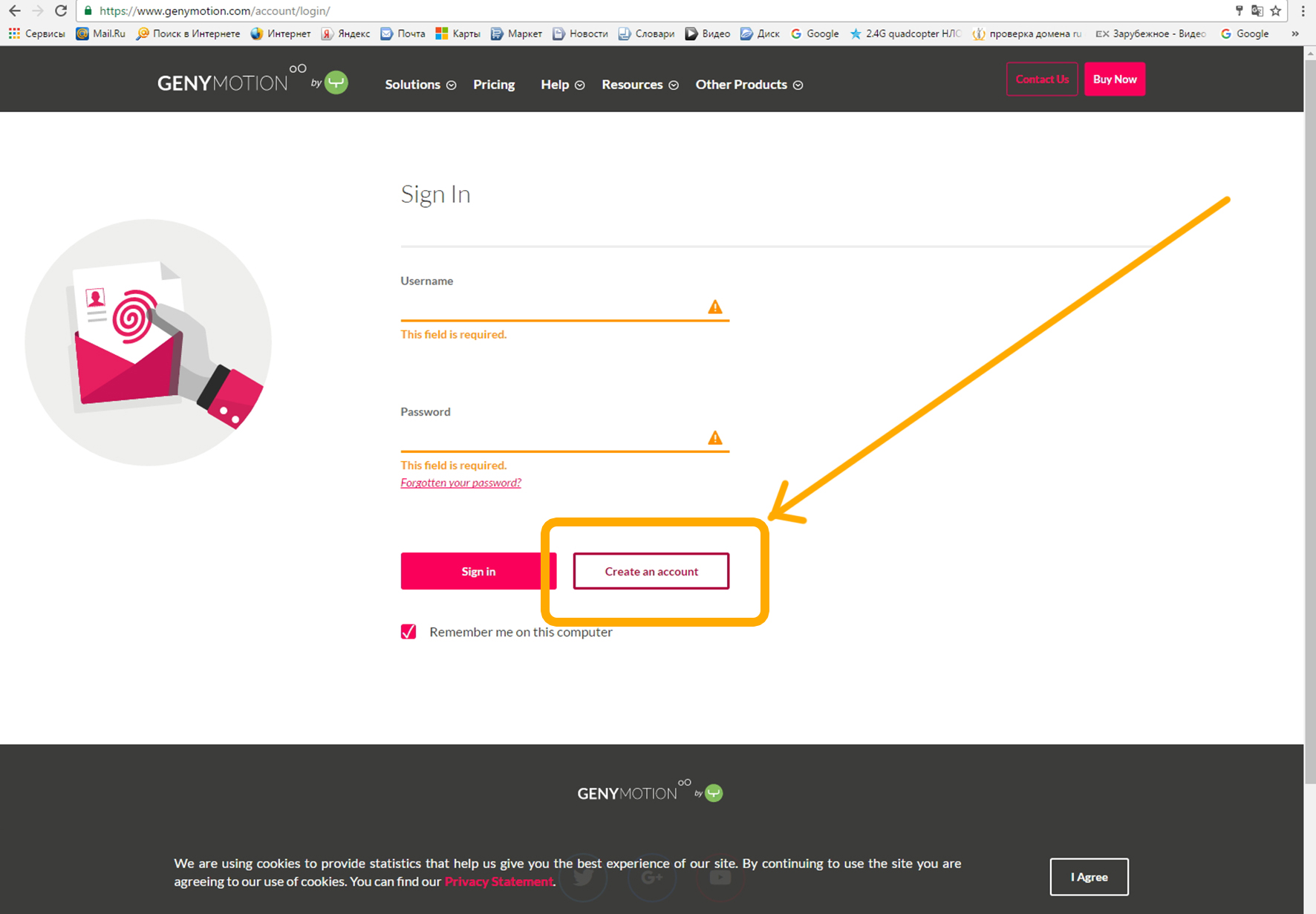Click the Genymotion logo in the footer

(x=650, y=792)
